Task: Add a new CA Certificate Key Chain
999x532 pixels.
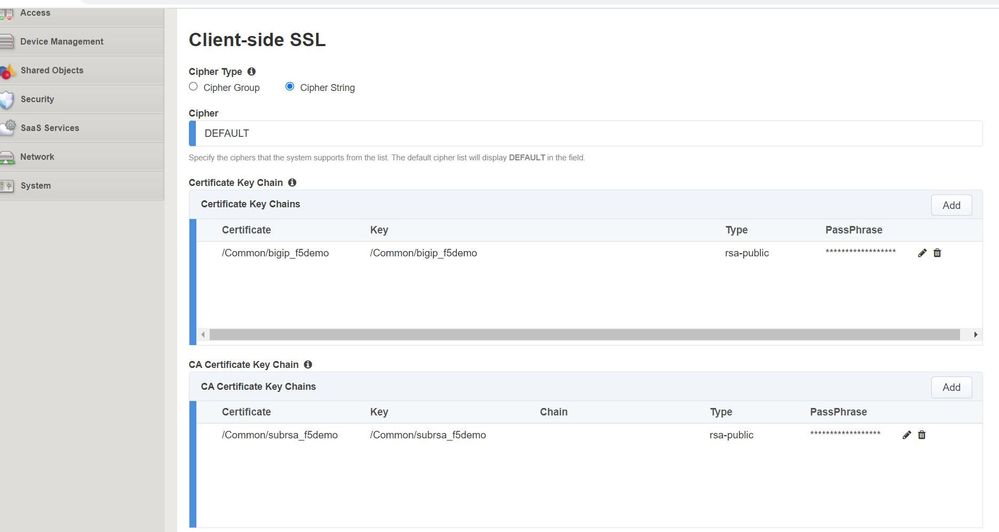Action: 951,387
